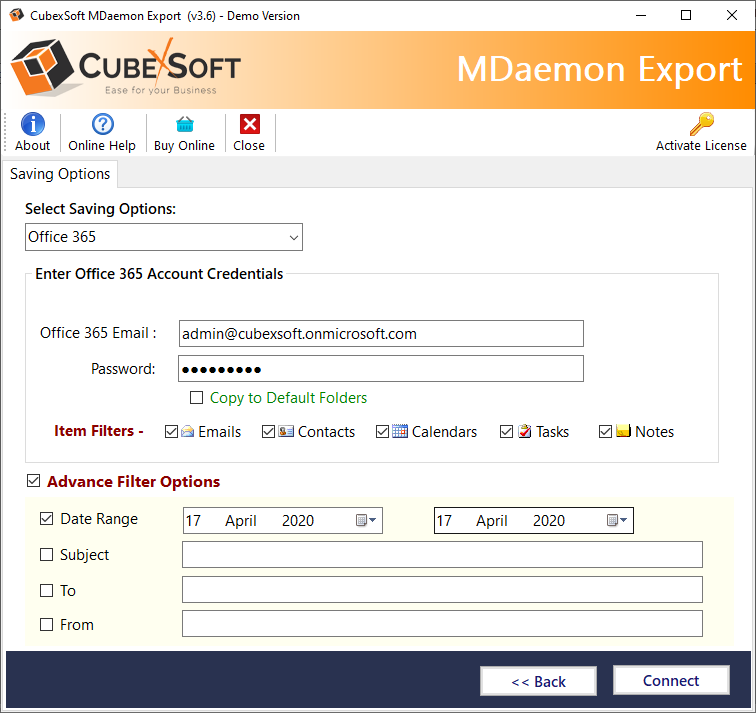Click the Activate License key icon
This screenshot has height=713, width=756.
coord(701,125)
